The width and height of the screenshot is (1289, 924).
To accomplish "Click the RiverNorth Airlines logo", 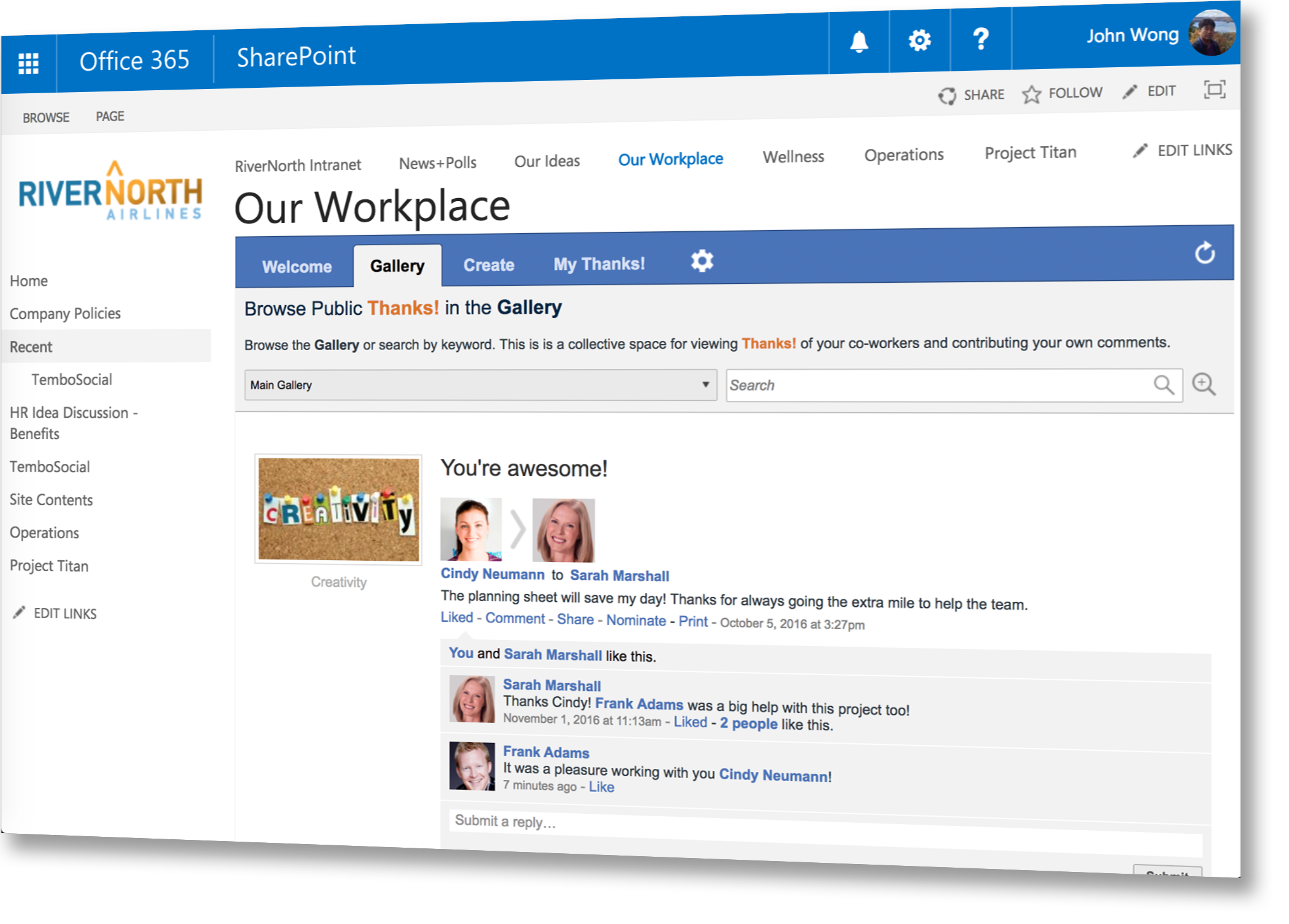I will tap(110, 190).
